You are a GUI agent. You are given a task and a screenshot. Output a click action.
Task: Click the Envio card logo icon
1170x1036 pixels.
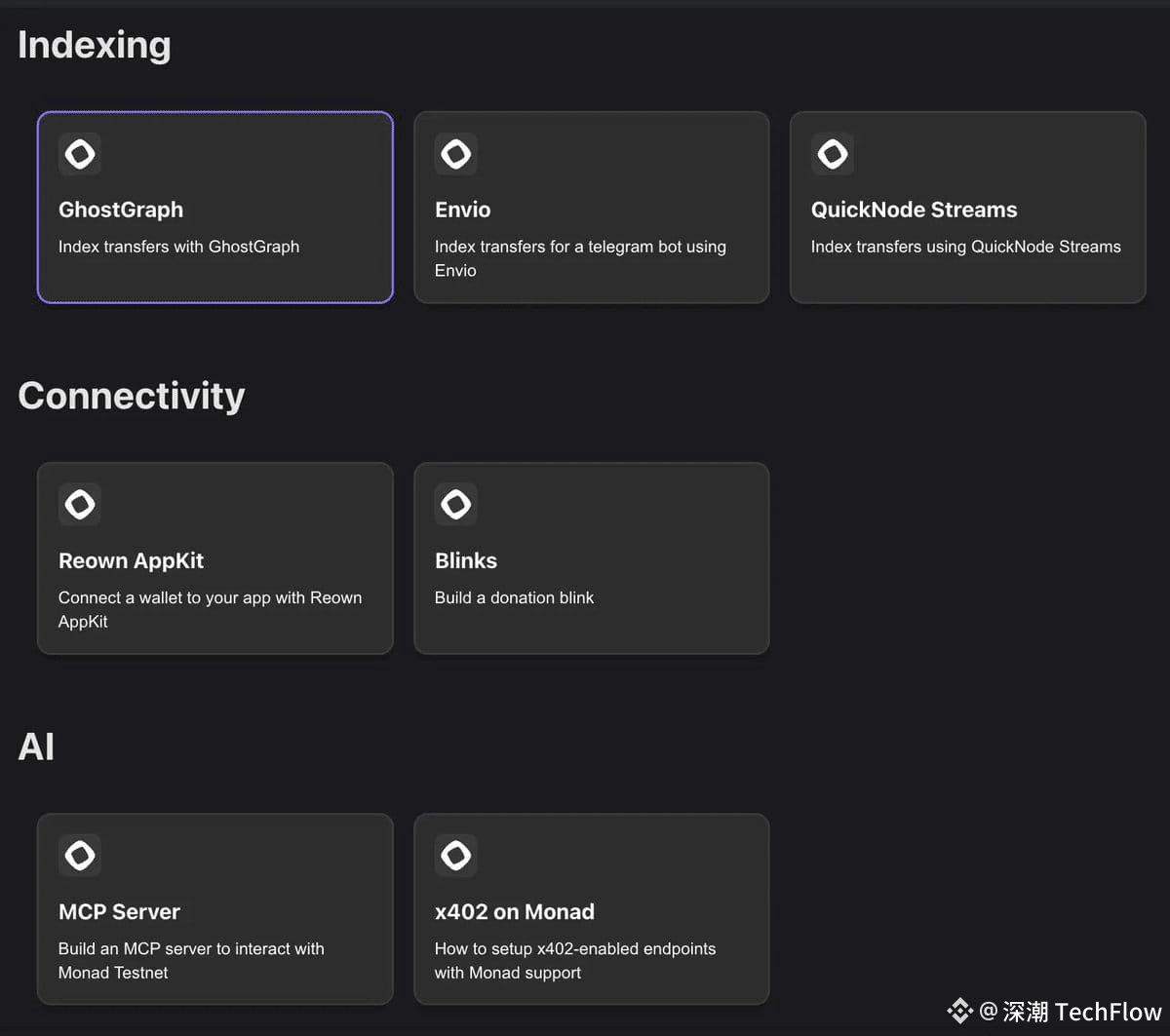click(455, 154)
